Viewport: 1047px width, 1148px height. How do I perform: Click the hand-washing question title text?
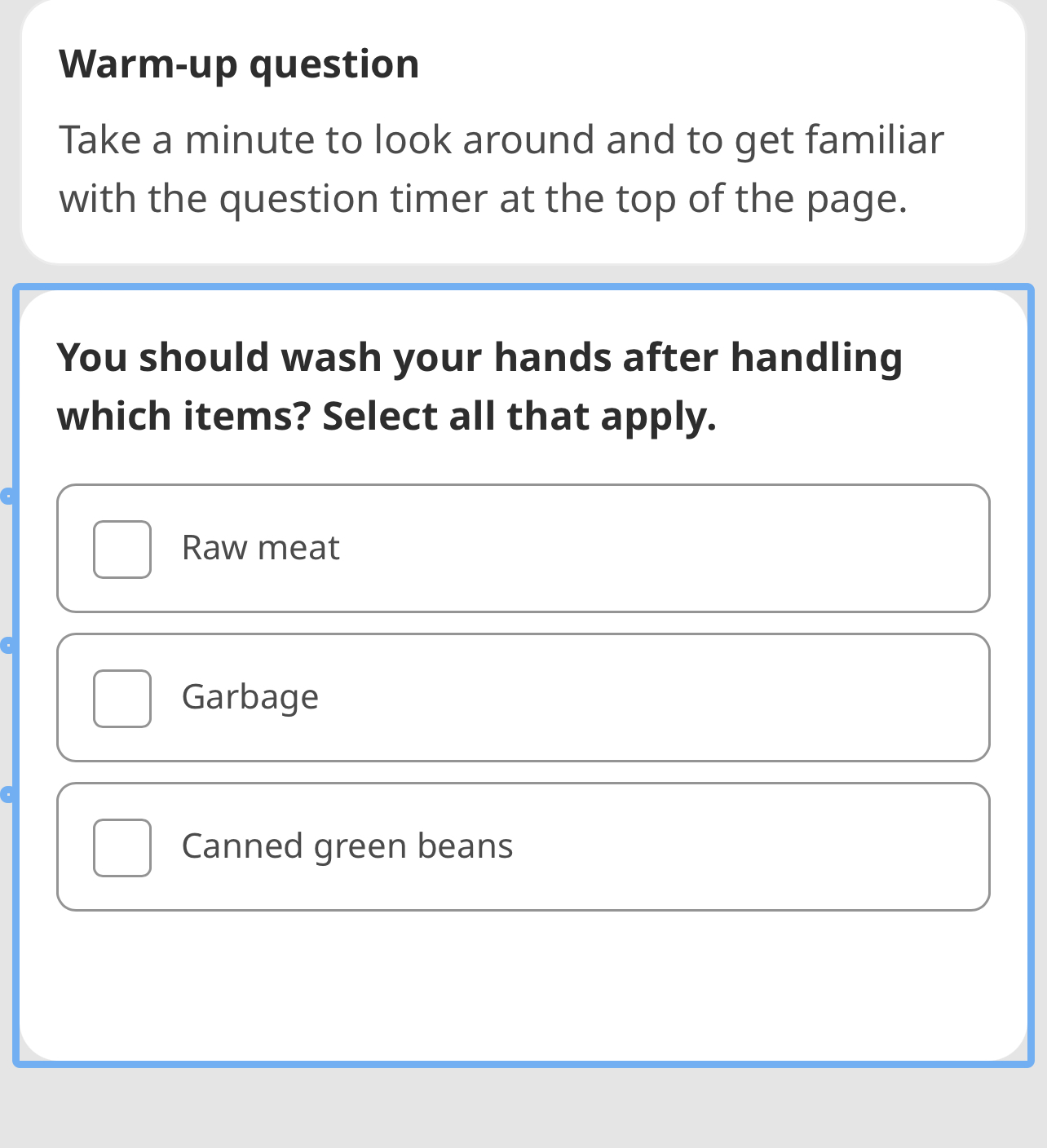480,386
